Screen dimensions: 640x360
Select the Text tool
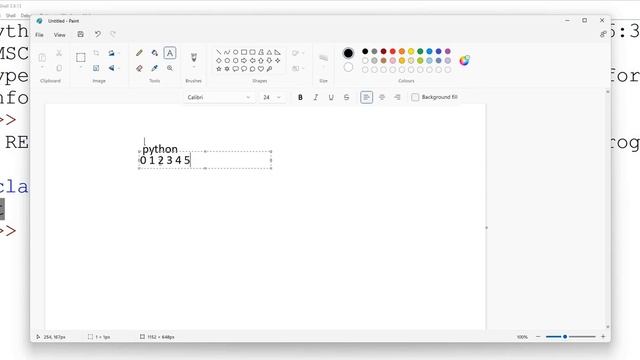click(170, 53)
